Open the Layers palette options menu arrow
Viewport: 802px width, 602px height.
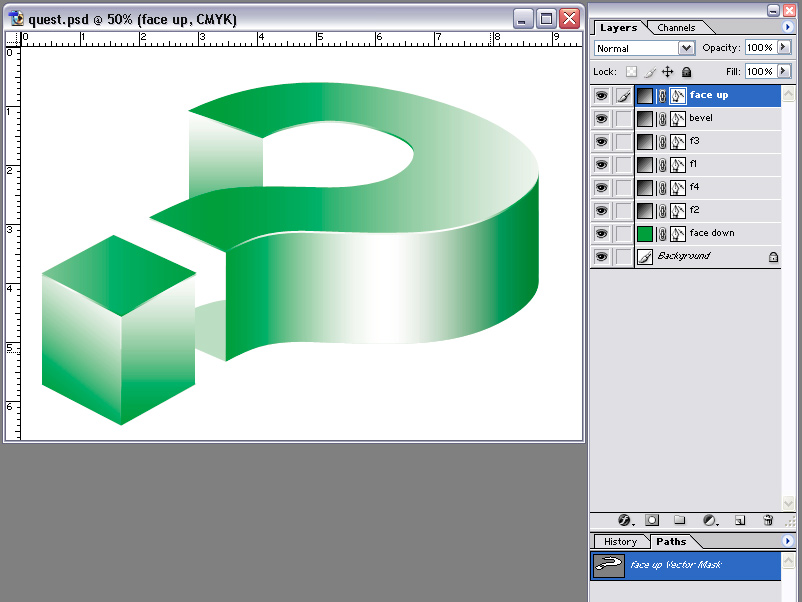click(x=788, y=27)
